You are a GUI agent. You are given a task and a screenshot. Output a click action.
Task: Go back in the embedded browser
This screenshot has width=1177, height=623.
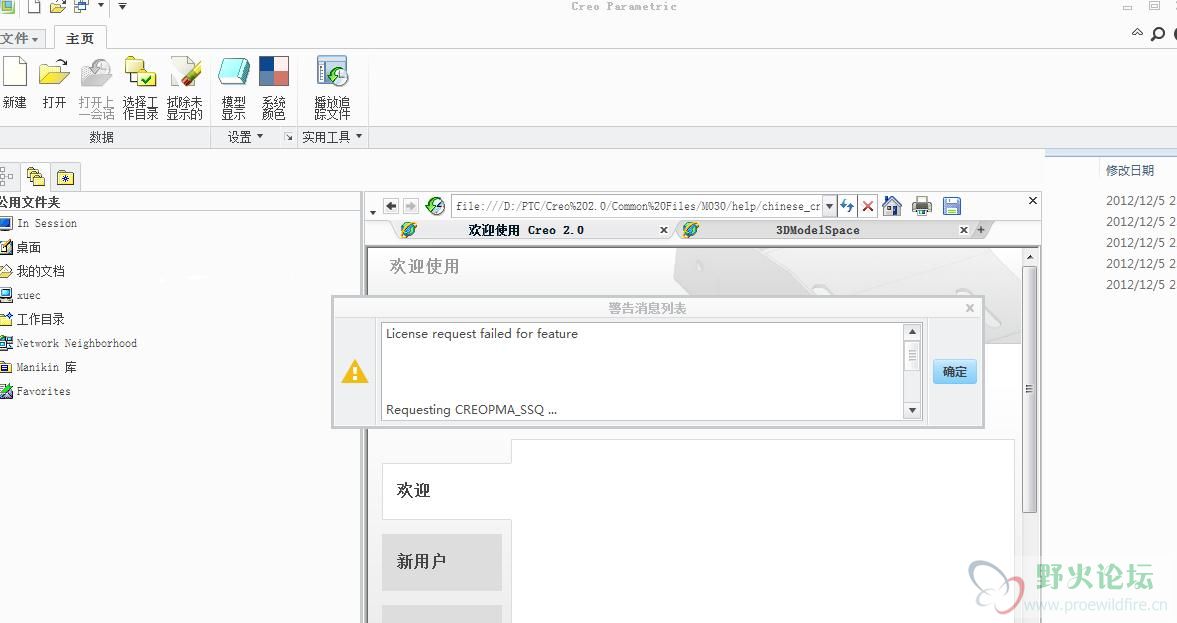point(390,206)
